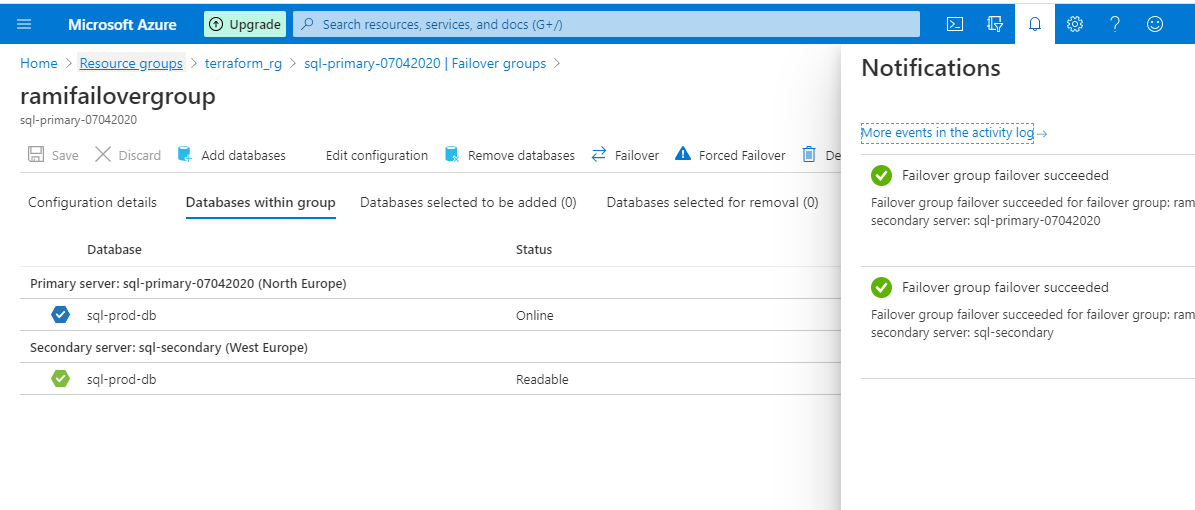
Task: Open the Databases selected for removal tab
Action: [713, 202]
